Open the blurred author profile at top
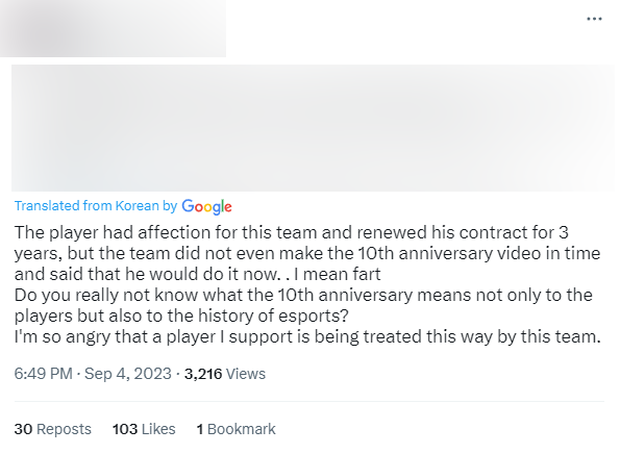Viewport: 620px width, 454px height. [x=112, y=28]
